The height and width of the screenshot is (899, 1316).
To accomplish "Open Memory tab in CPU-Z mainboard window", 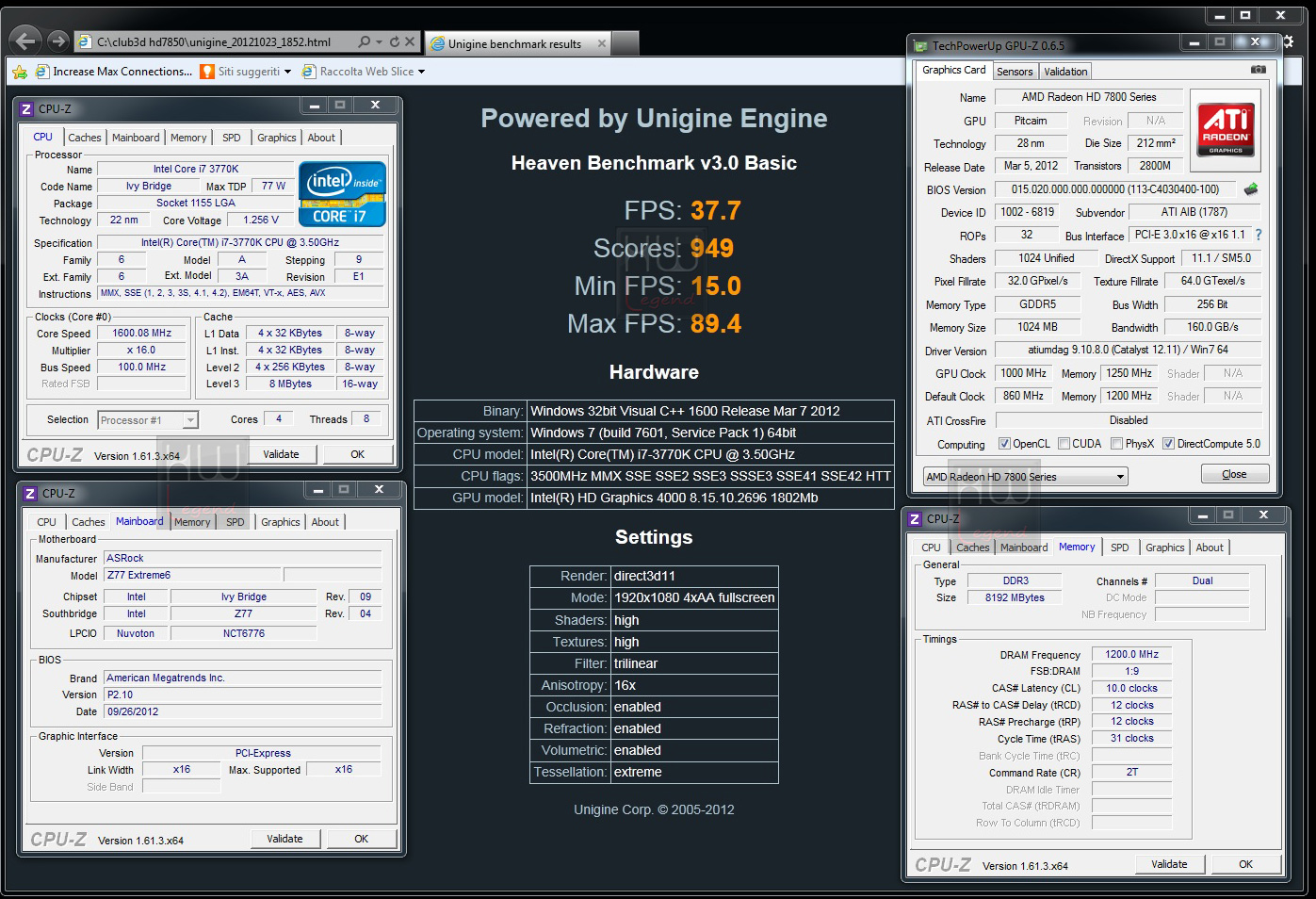I will (x=192, y=522).
